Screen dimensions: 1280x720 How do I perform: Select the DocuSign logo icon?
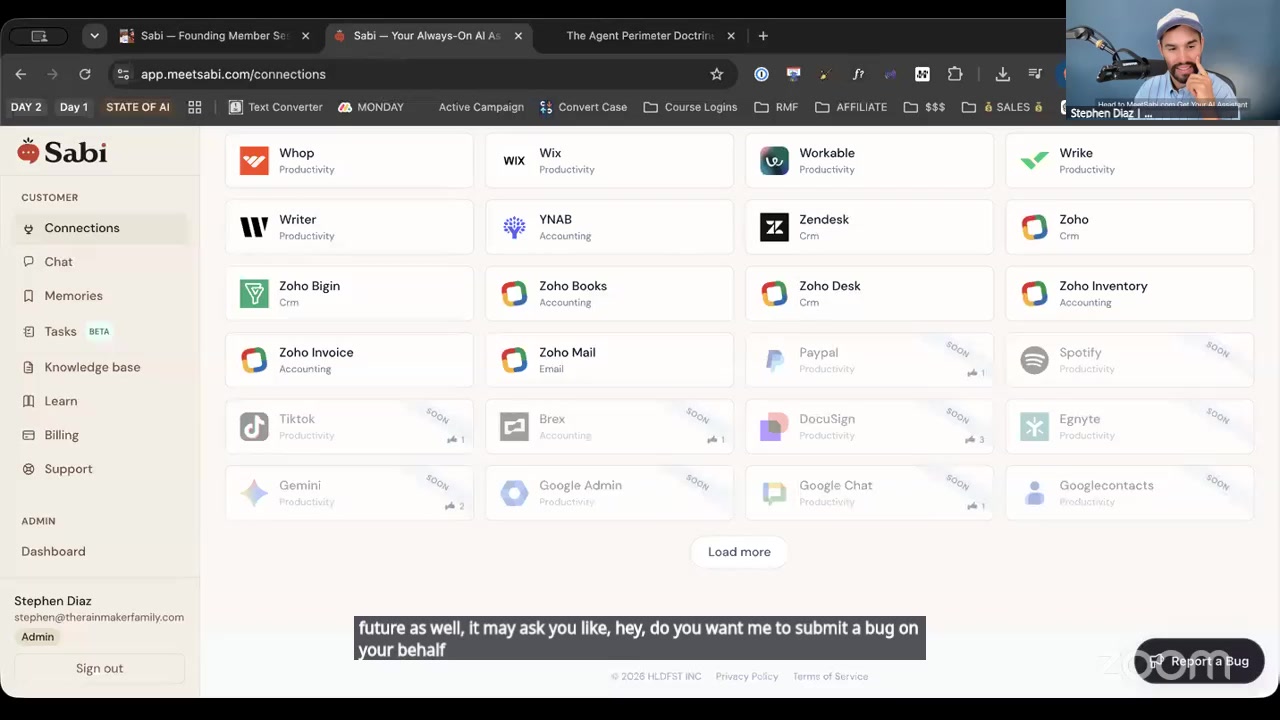click(774, 426)
